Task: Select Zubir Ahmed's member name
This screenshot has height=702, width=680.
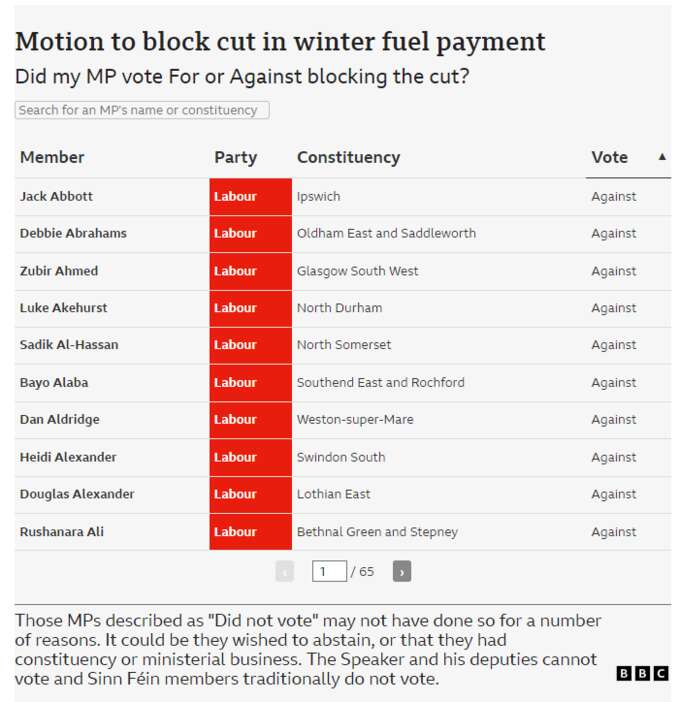Action: (59, 271)
